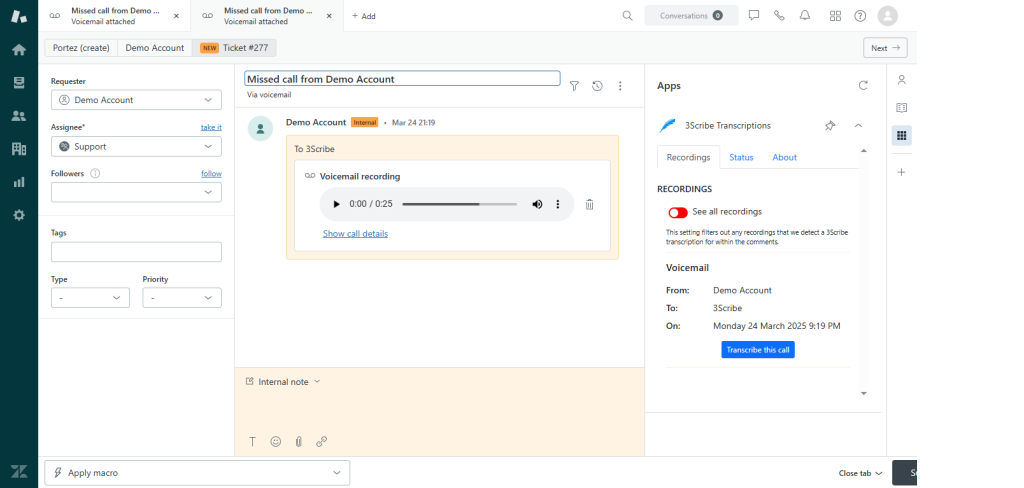Play the voicemail recording

pyautogui.click(x=336, y=204)
